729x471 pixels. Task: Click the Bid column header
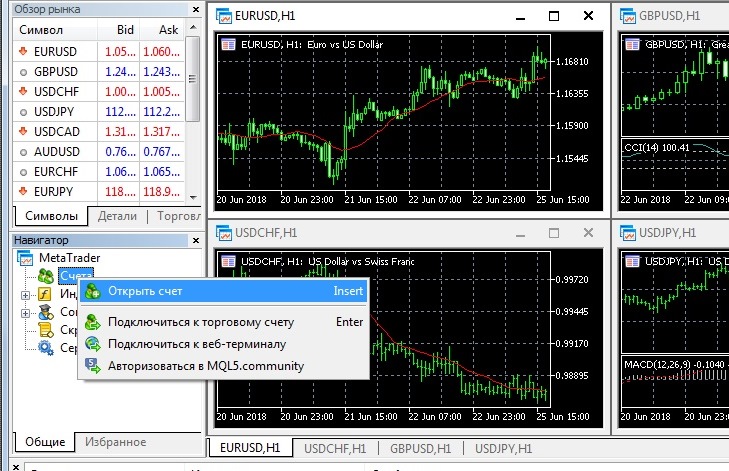pos(119,30)
